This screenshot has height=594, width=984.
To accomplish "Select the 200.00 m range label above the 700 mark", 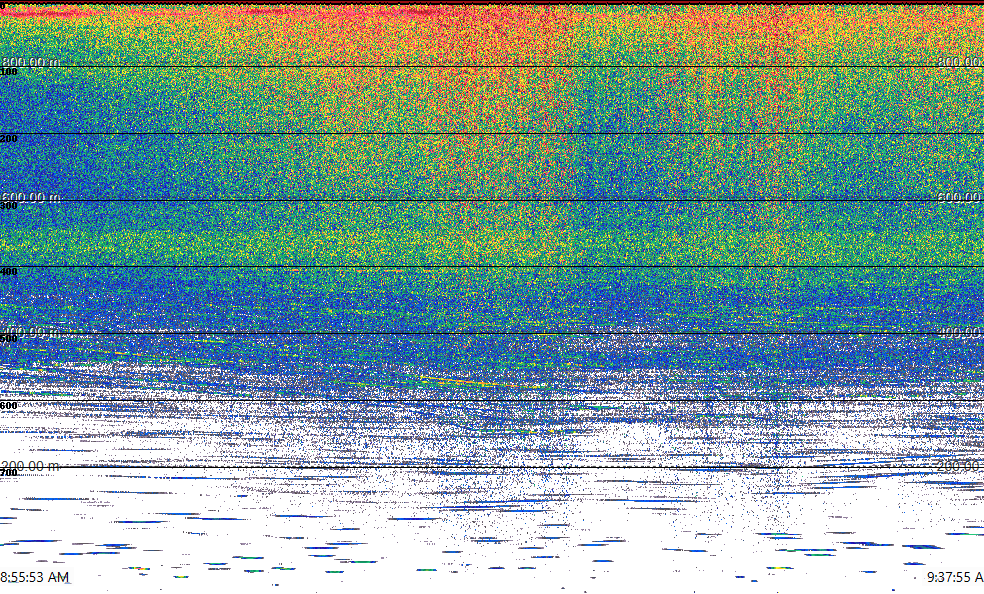I will click(31, 465).
